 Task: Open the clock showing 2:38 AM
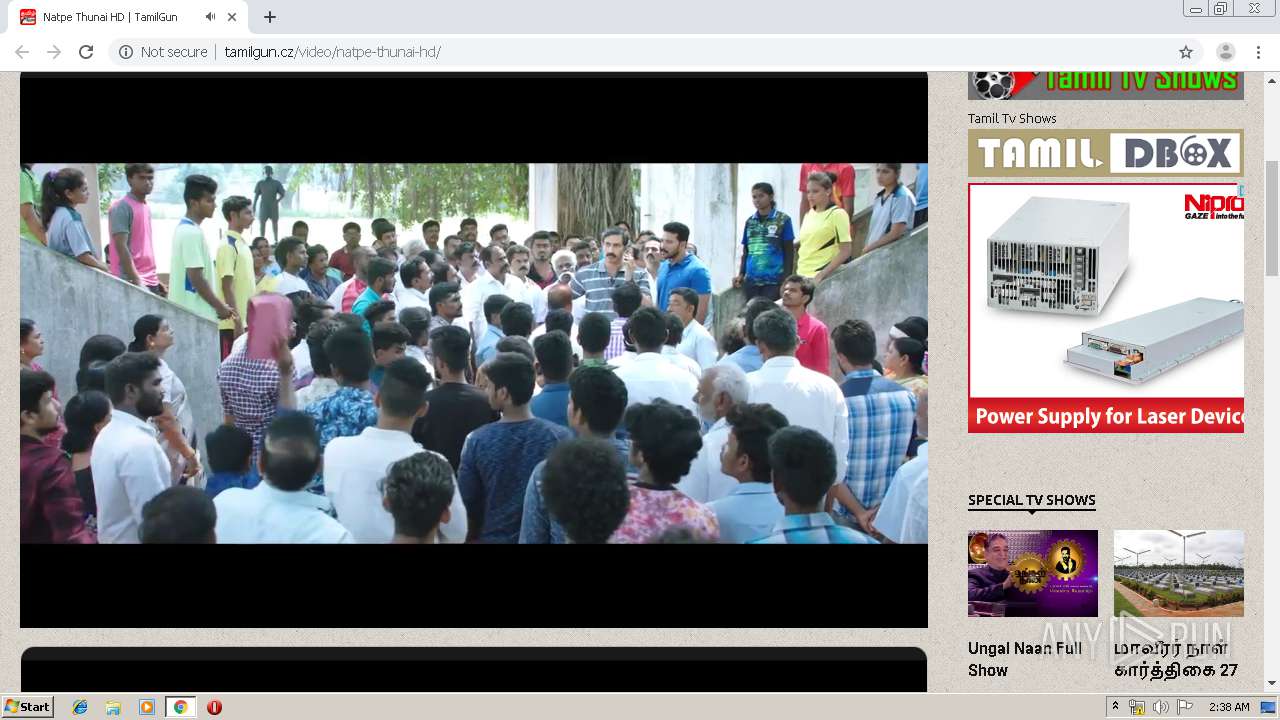click(x=1229, y=707)
